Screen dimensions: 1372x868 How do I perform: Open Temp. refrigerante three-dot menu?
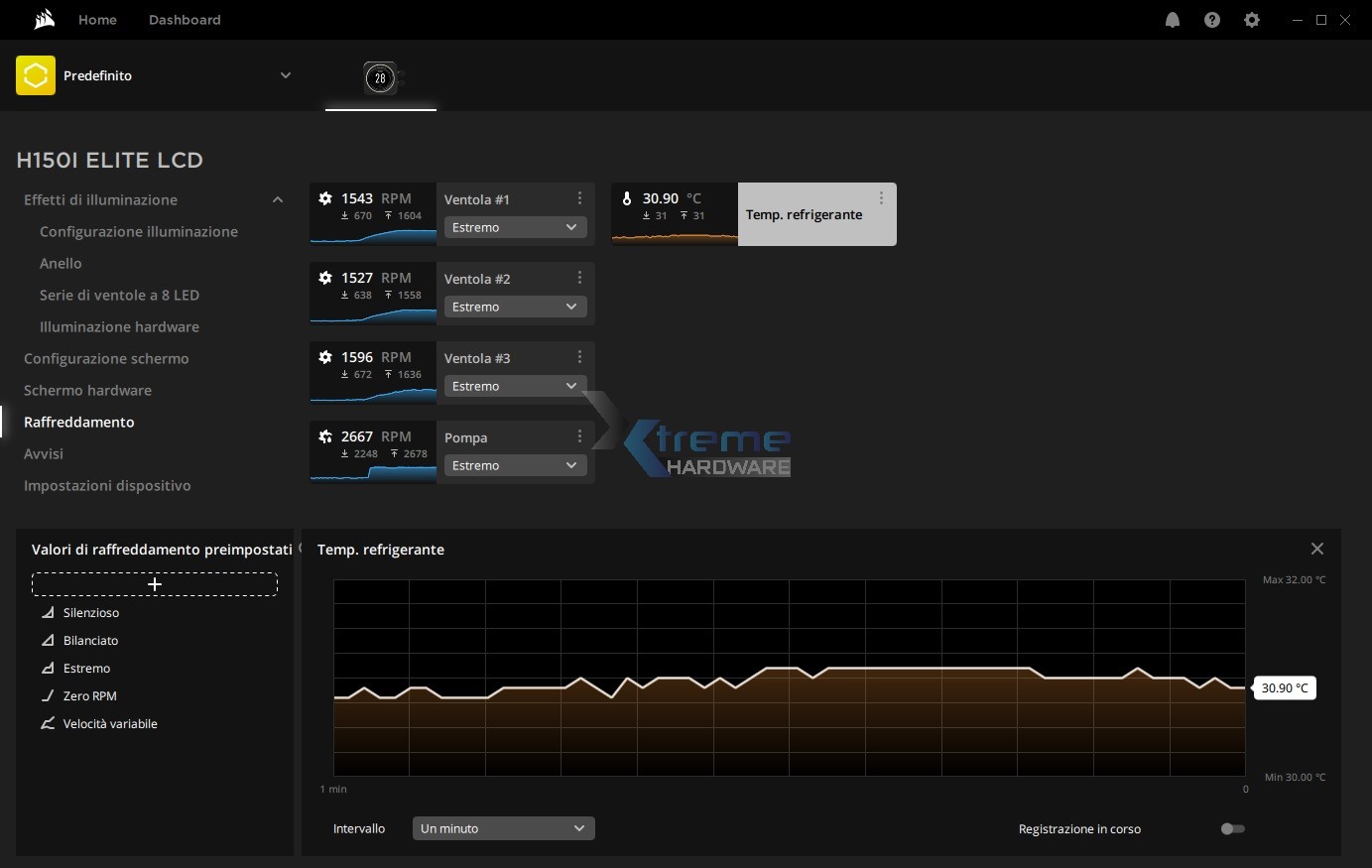(881, 198)
